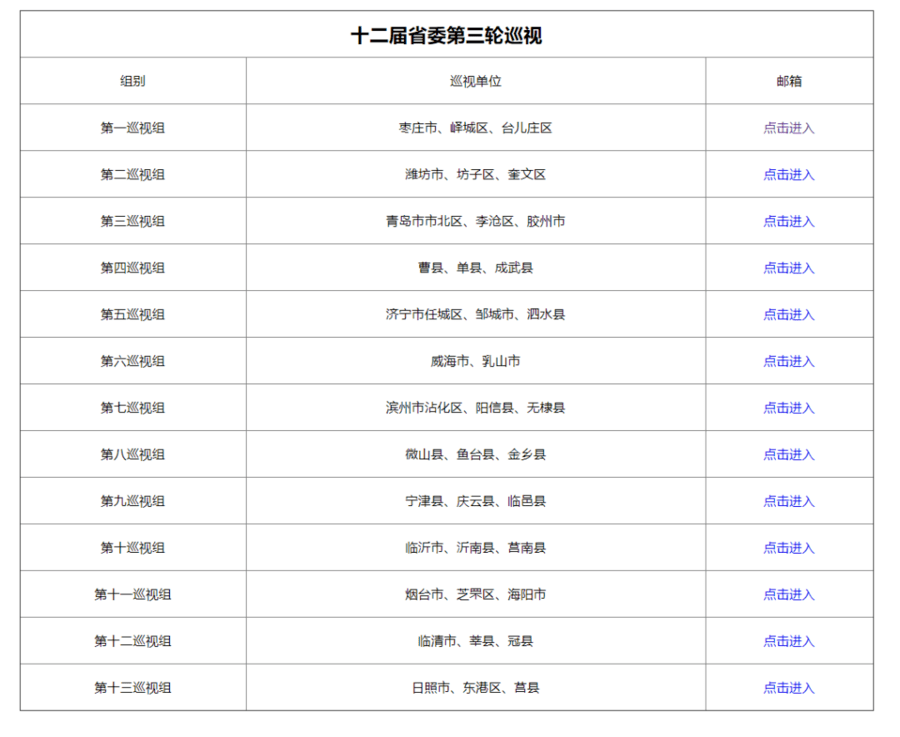Click 滨州市沾化区、阳信县、无棣县 cell
This screenshot has height=737, width=900.
476,408
